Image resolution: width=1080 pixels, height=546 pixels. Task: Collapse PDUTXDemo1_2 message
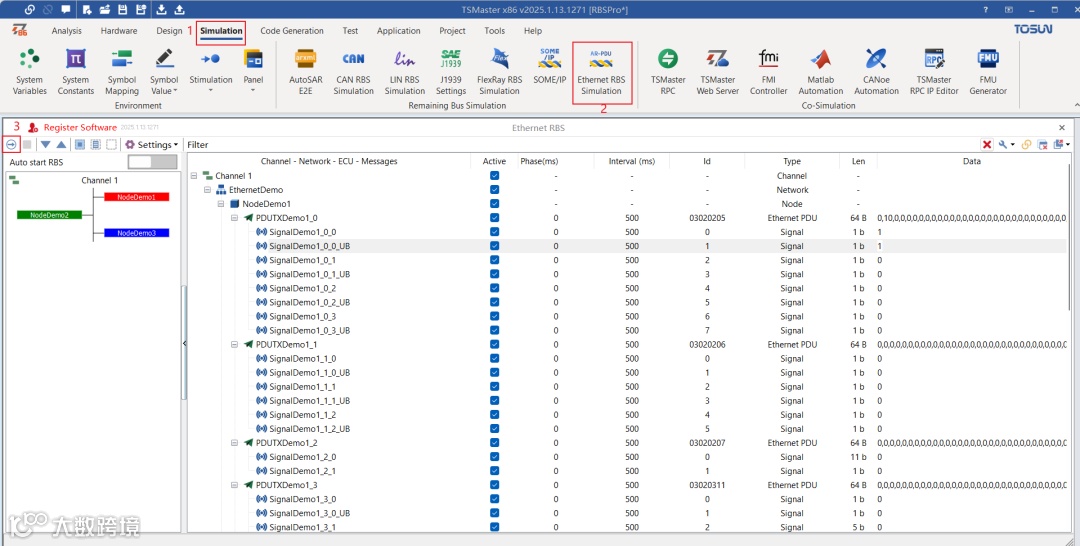click(x=234, y=443)
